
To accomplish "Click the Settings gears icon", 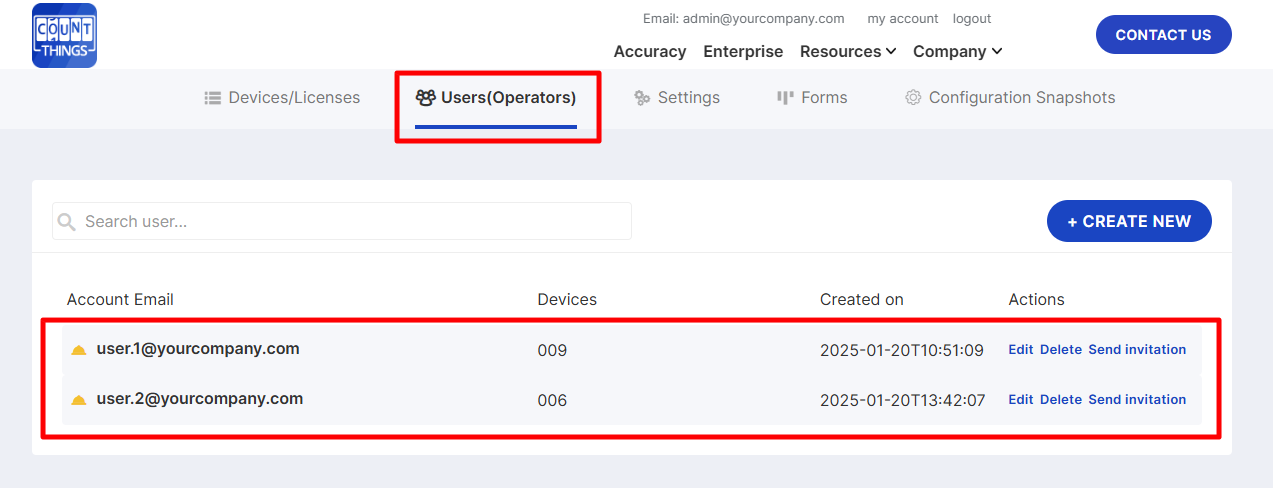I will (x=642, y=98).
